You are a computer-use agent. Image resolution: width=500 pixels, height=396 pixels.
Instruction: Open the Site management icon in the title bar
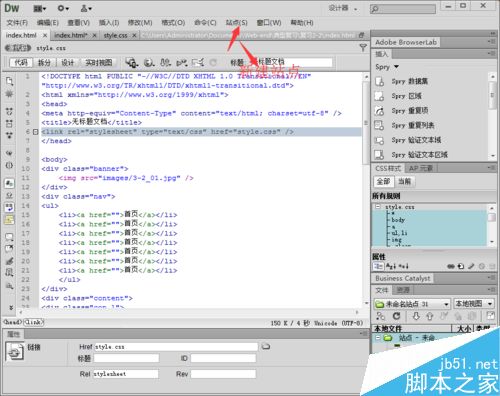pos(86,9)
